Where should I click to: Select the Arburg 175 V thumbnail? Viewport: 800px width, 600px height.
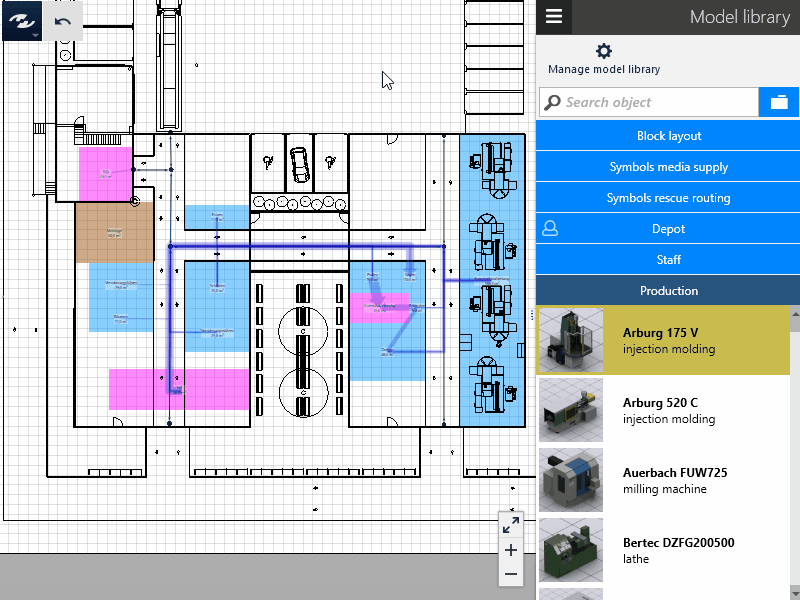pos(571,340)
